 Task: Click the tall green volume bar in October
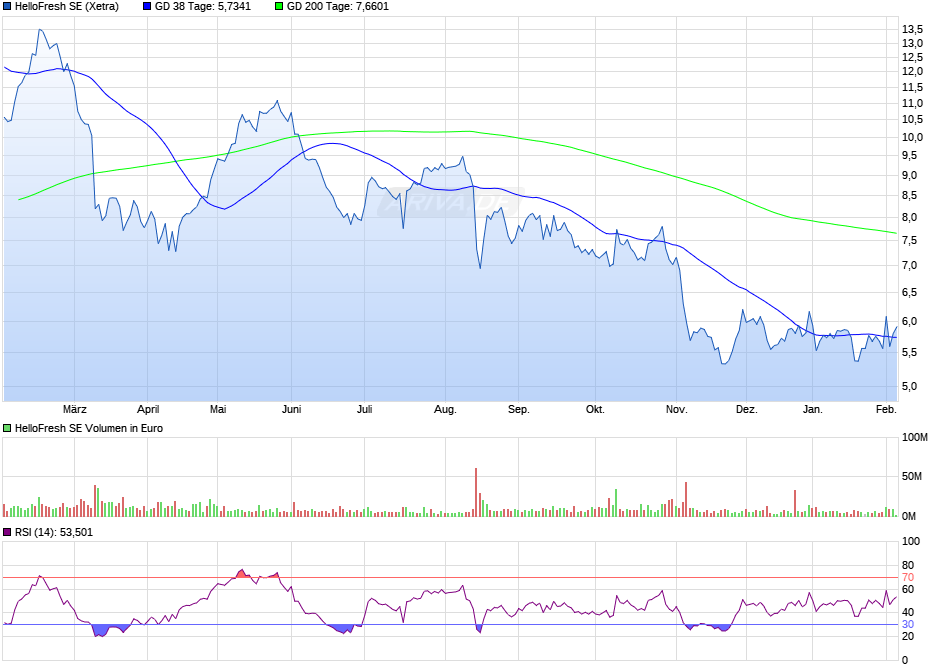coord(616,503)
